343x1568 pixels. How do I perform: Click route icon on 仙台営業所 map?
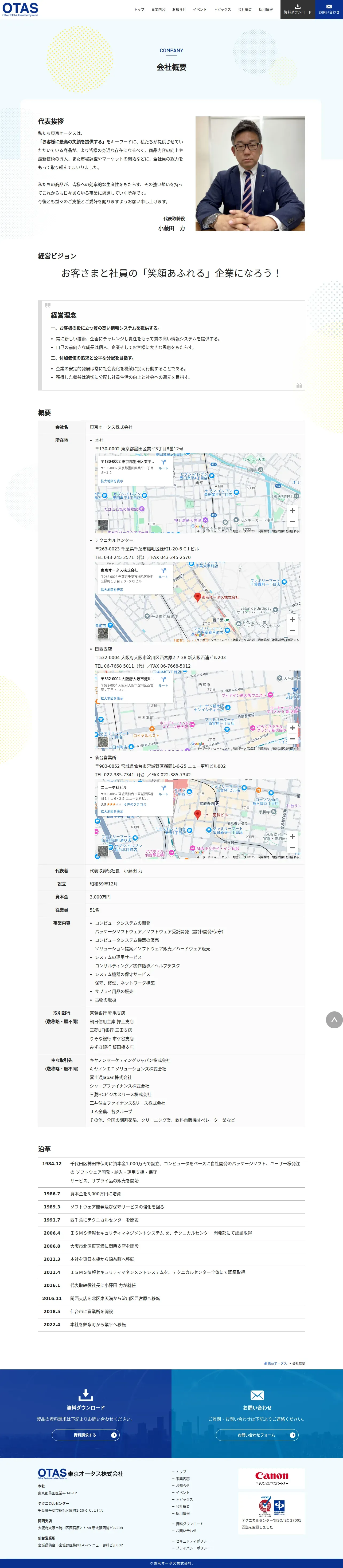point(163,790)
